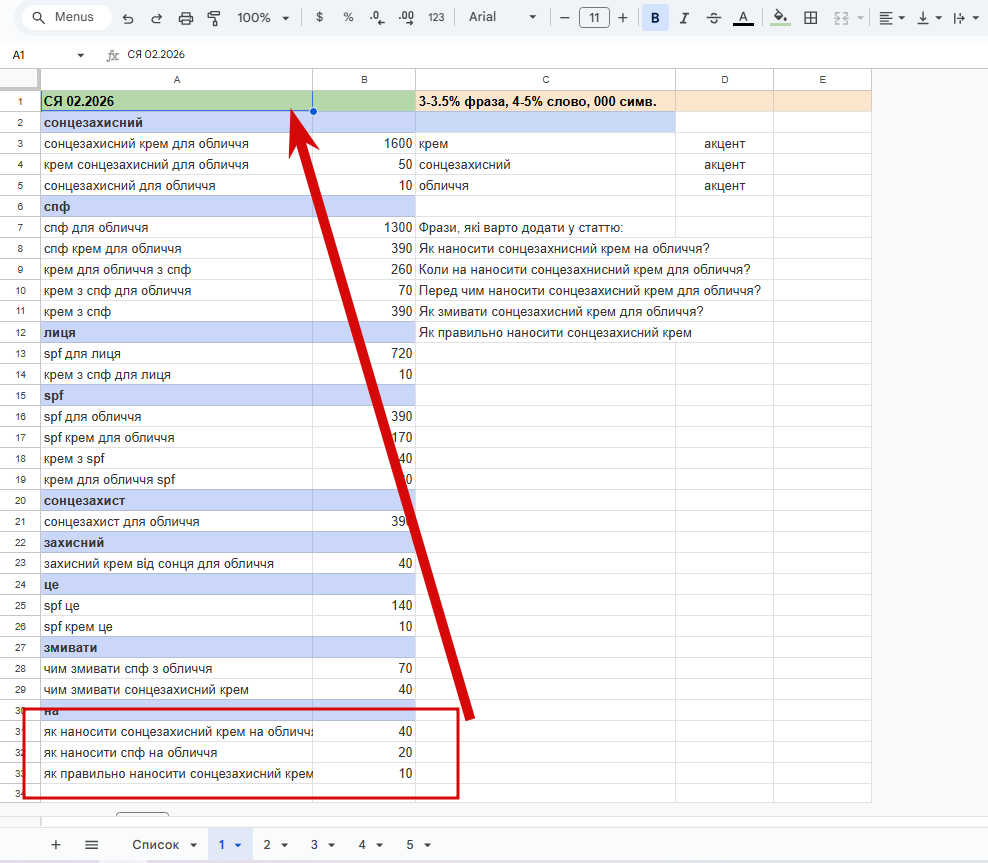Select cell with value 1600
988x863 pixels.
pos(364,144)
